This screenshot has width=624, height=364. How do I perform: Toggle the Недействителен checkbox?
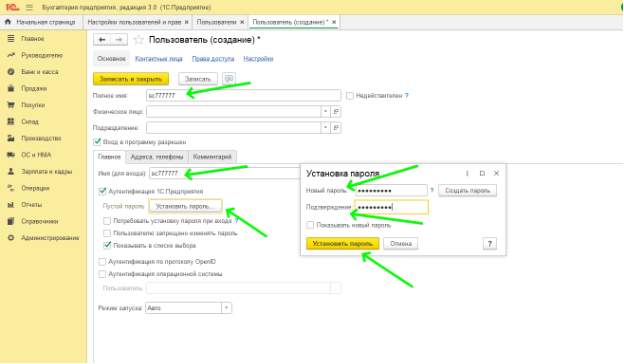pos(350,96)
